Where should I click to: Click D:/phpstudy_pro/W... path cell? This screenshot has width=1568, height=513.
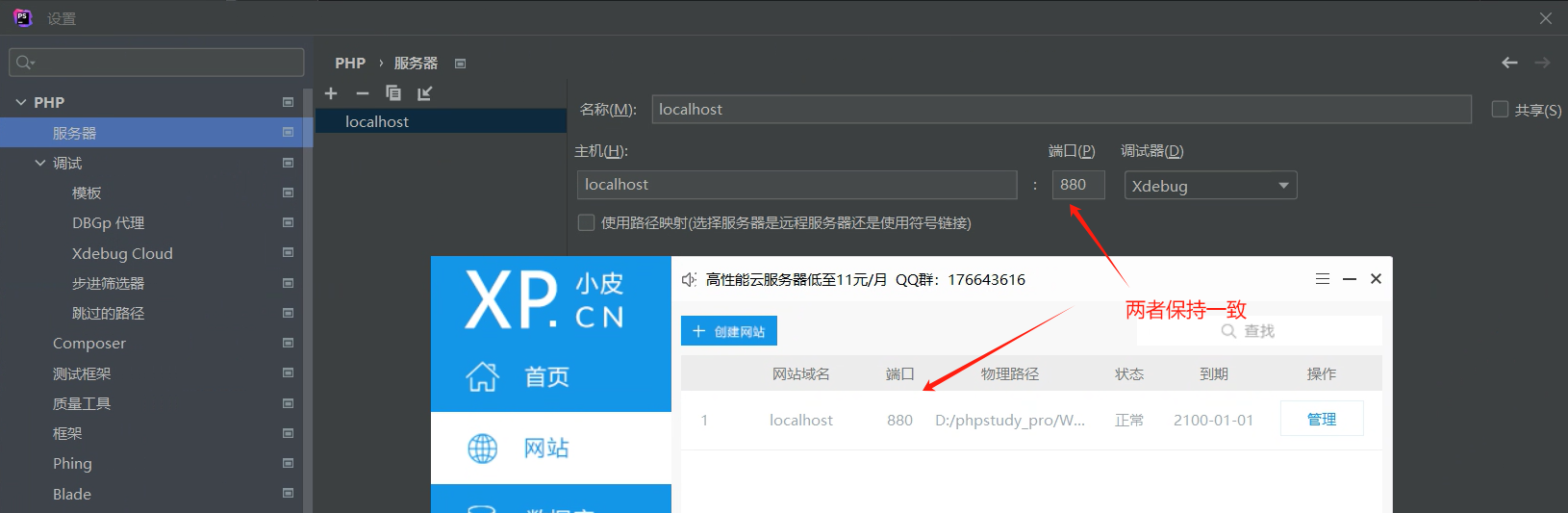click(x=1010, y=420)
